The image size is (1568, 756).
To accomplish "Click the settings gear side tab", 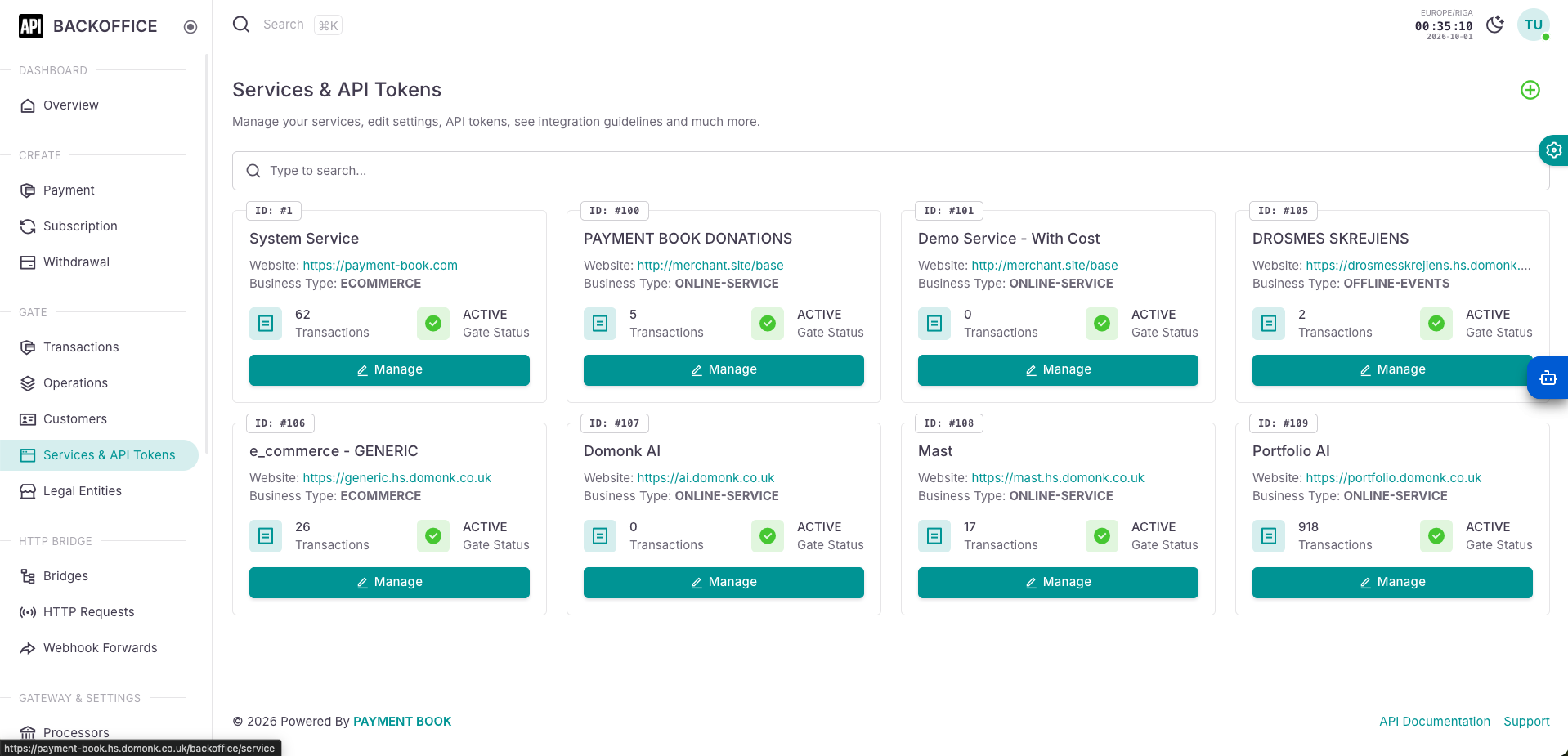I will point(1553,150).
